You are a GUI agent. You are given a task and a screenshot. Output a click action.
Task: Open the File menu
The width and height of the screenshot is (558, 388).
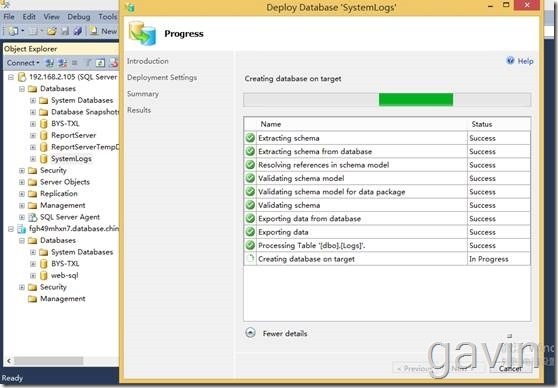point(9,17)
